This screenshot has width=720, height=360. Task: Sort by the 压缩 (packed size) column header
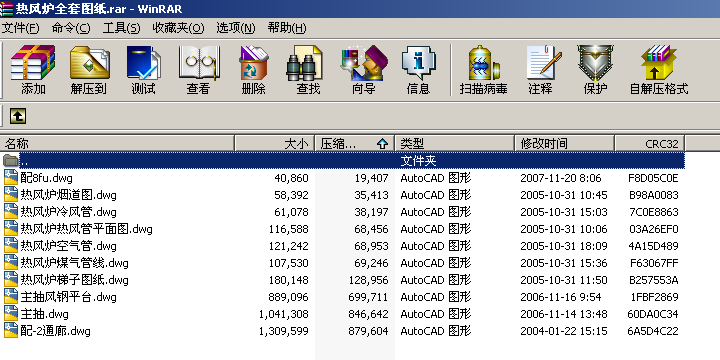(x=354, y=144)
